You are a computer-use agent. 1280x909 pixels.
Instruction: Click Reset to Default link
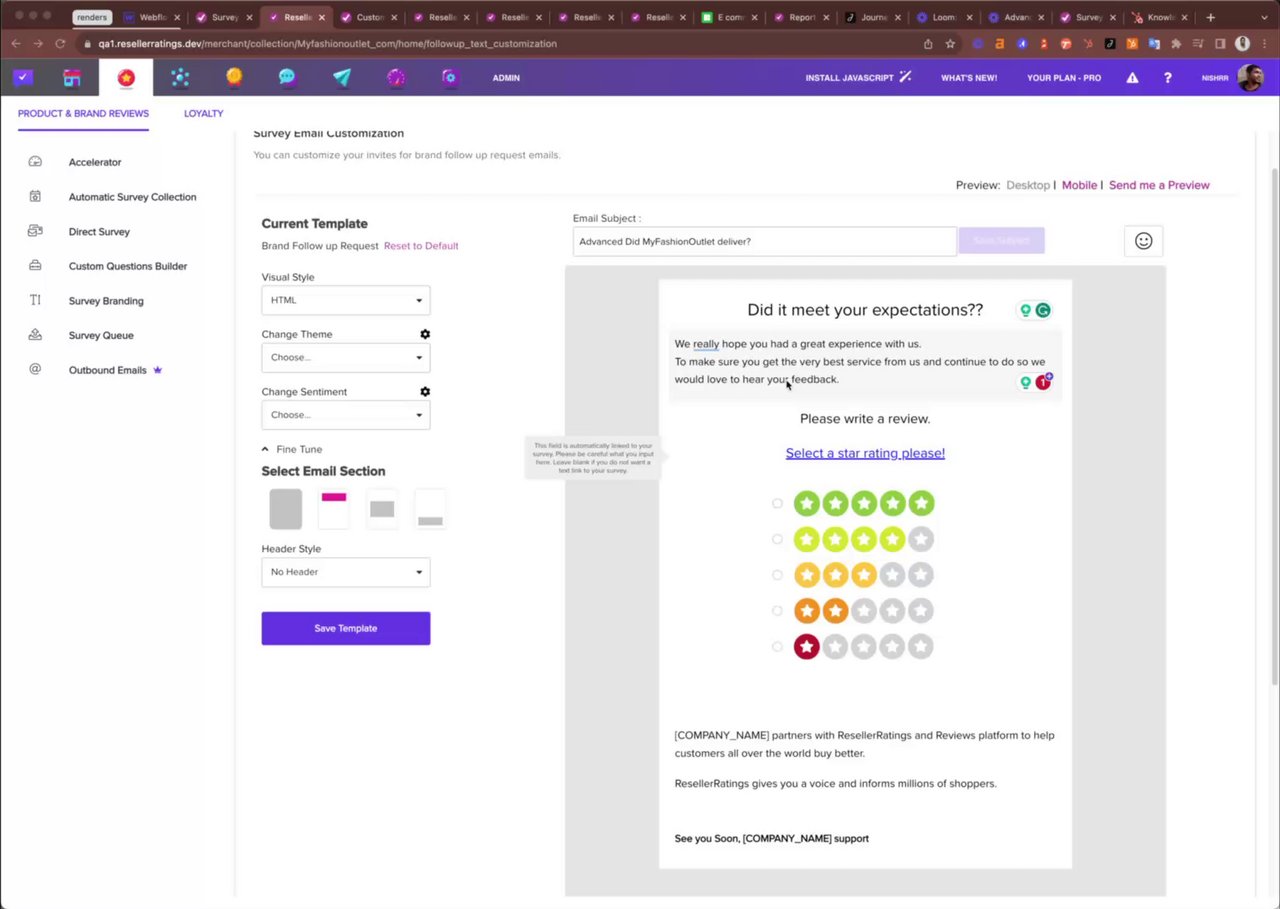click(x=421, y=246)
